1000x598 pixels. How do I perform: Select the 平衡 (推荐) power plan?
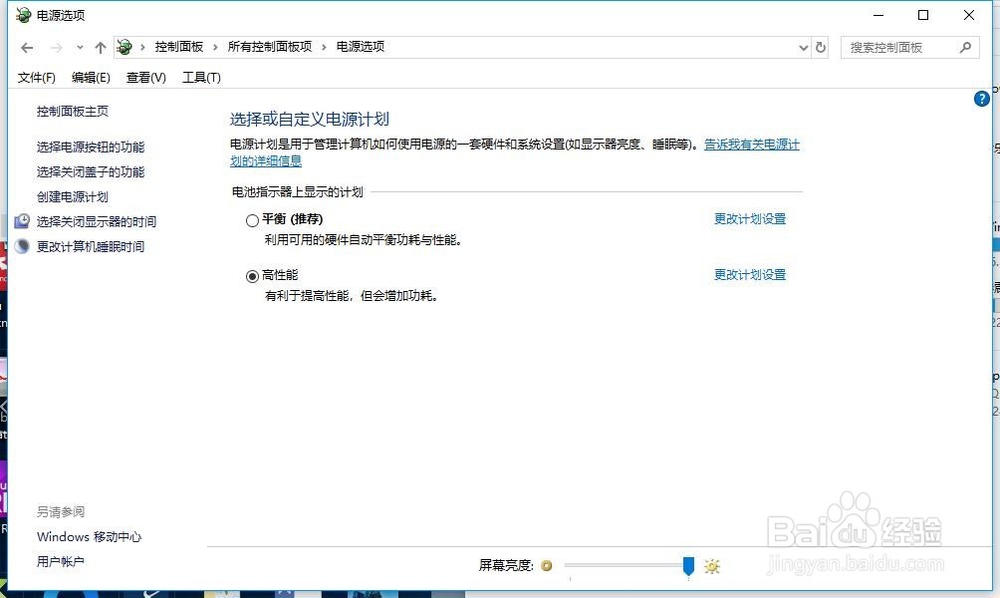pos(252,220)
